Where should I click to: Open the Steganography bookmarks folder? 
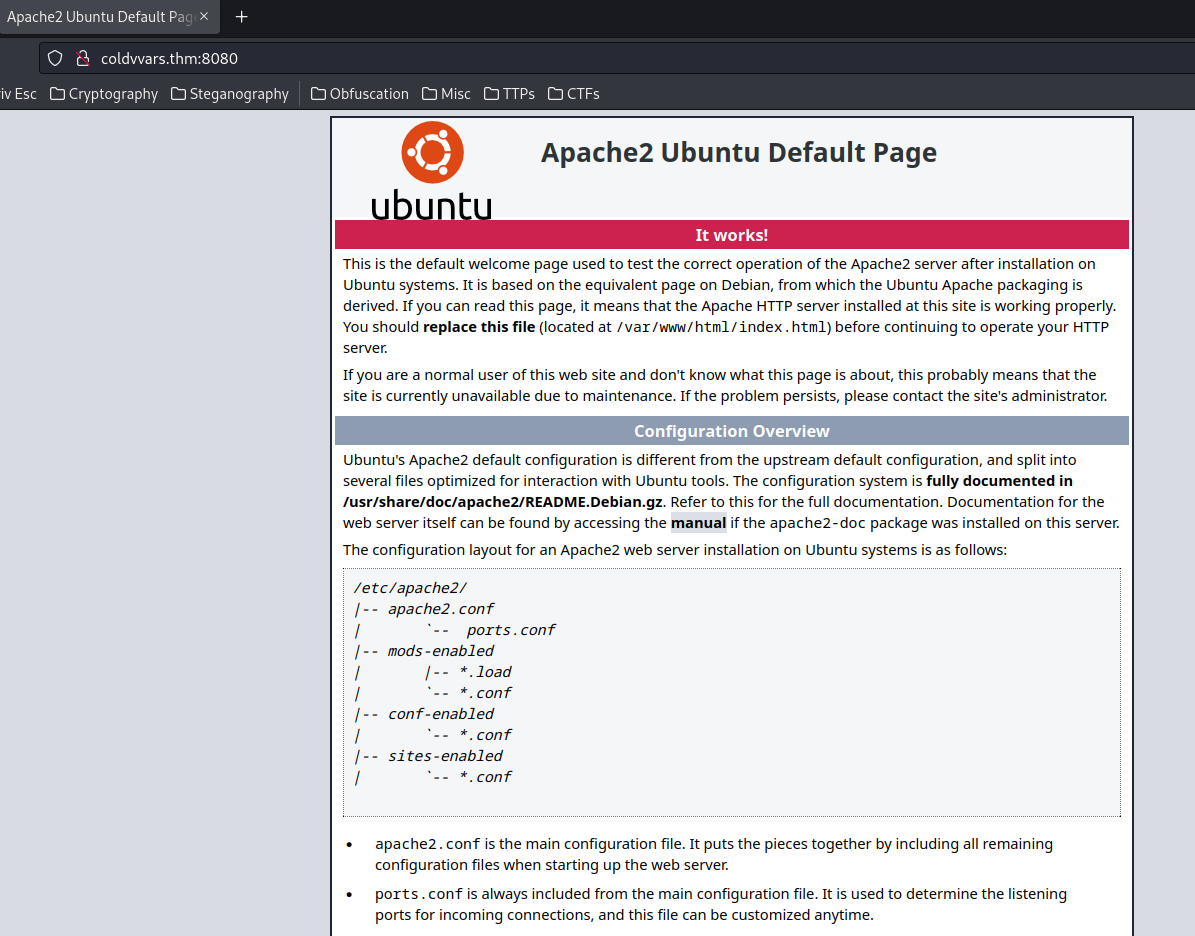point(230,94)
